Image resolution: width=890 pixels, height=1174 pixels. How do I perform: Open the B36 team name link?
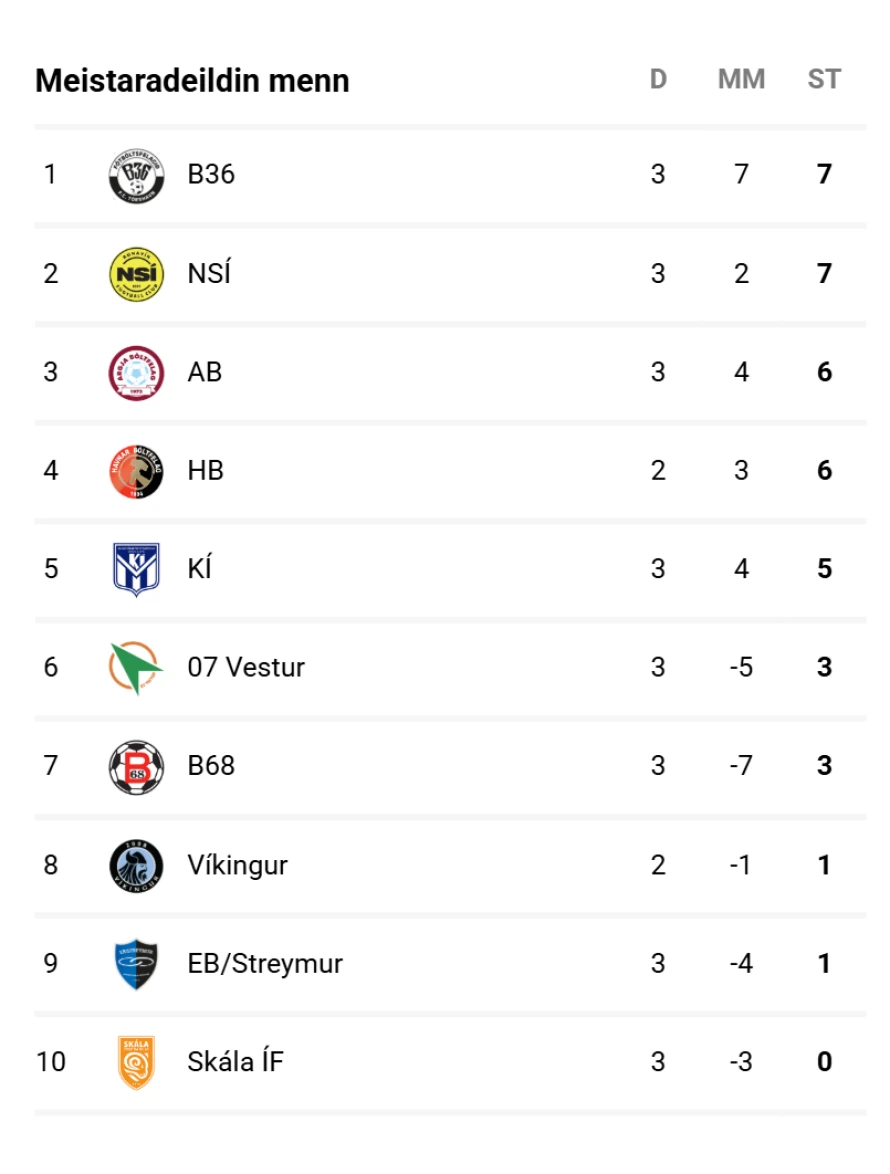(x=211, y=175)
